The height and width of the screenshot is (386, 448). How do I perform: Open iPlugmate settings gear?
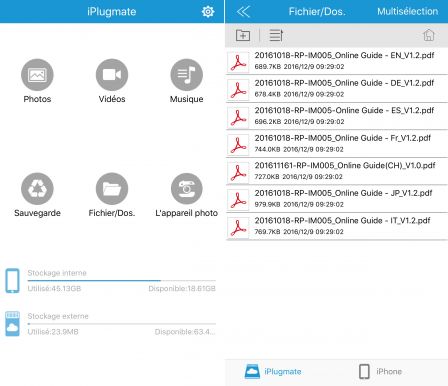208,12
